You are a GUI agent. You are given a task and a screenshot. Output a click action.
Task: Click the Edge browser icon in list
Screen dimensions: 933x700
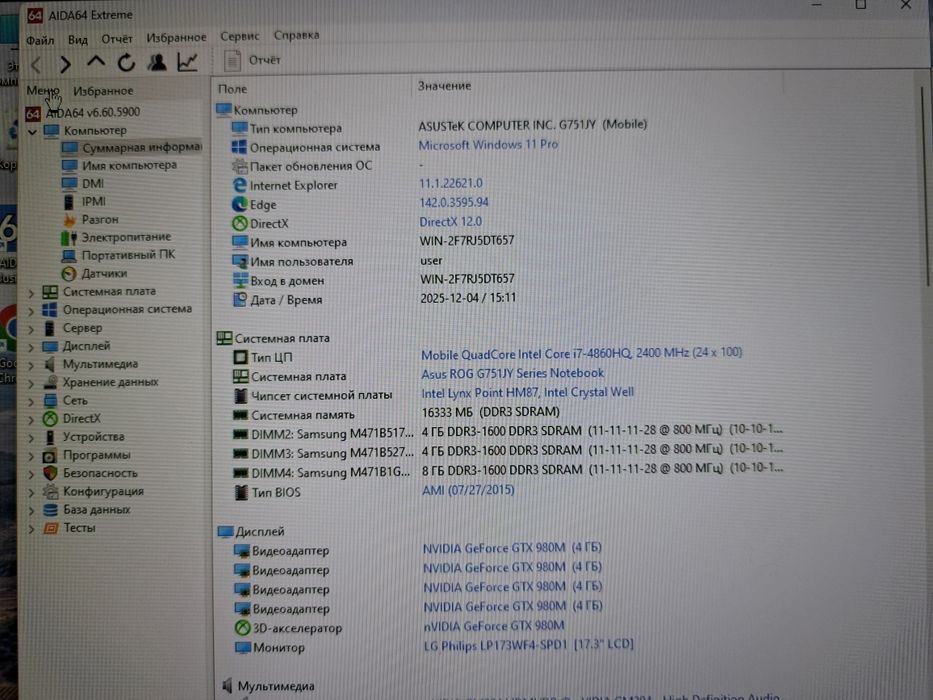pos(239,205)
